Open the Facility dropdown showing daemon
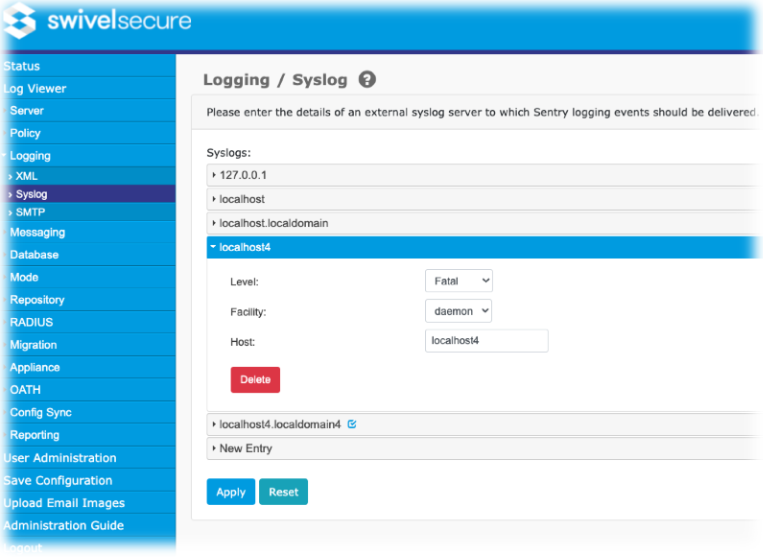Screen dimensions: 763x557 click(458, 311)
